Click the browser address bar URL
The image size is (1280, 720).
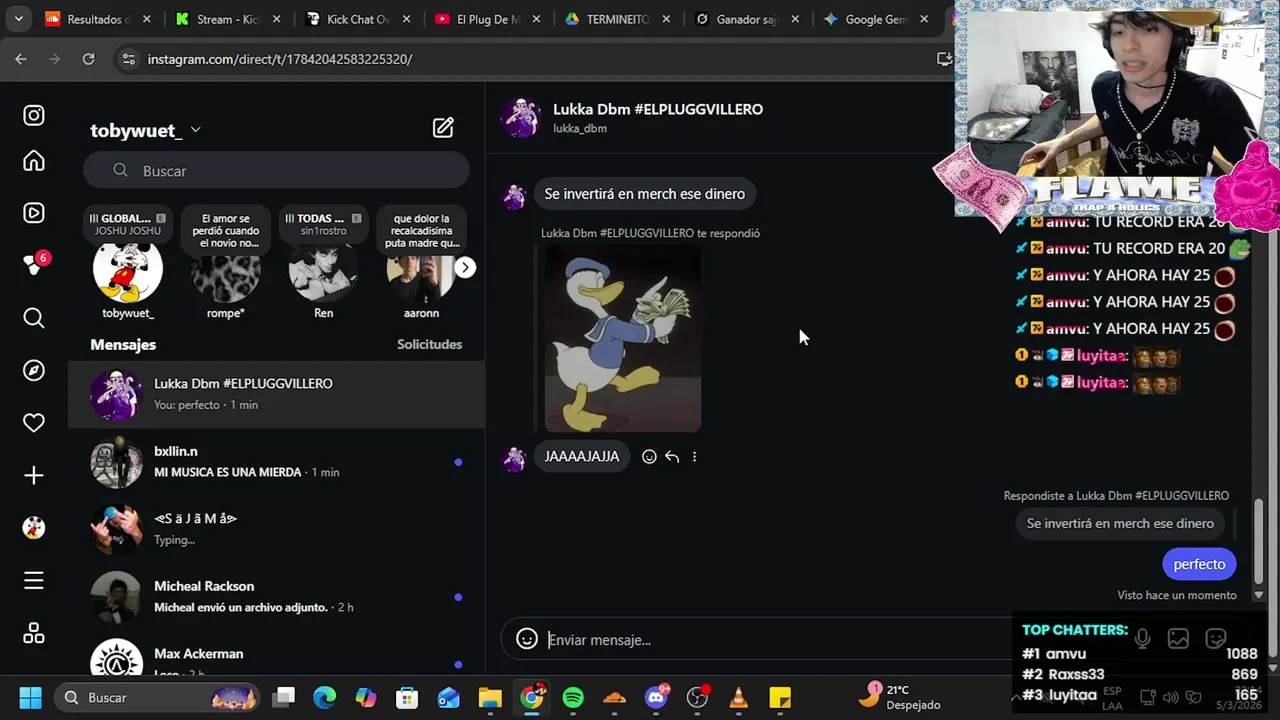coord(280,59)
